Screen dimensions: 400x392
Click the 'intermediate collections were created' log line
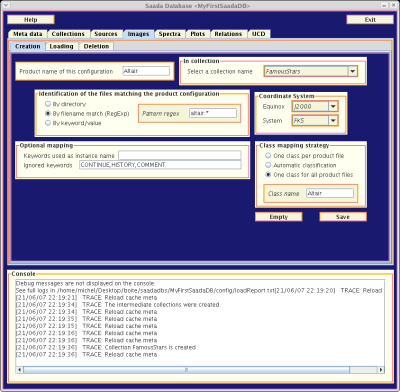coord(117,305)
